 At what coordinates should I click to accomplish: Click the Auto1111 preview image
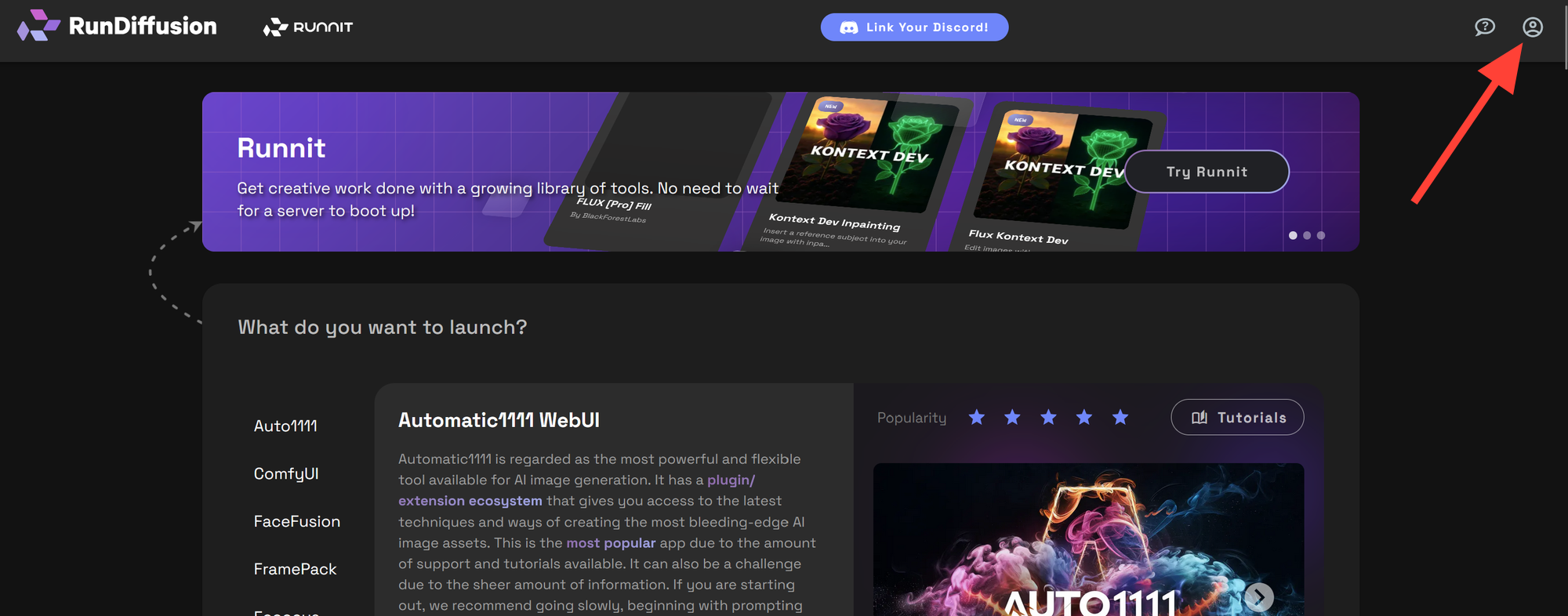[1089, 539]
